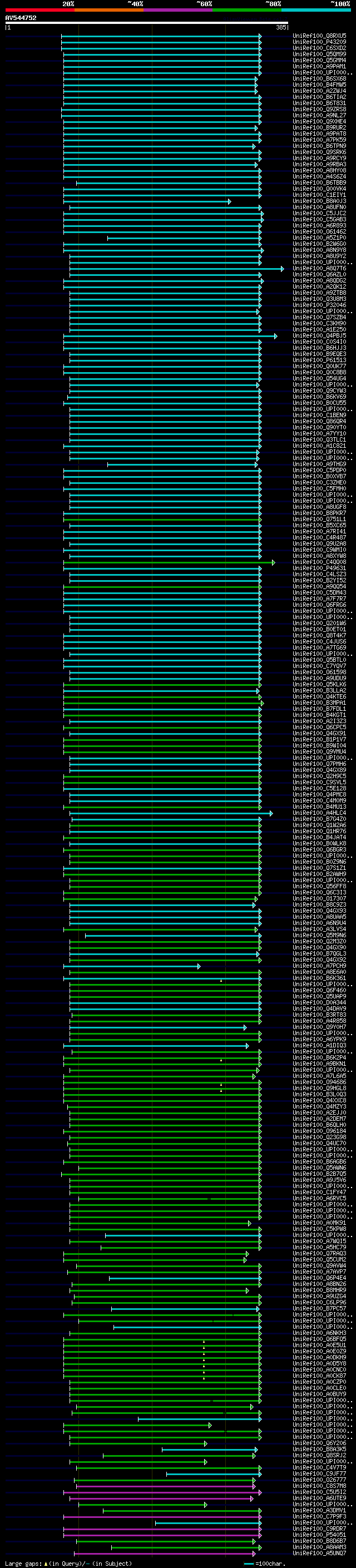Click the cyan alignment bar for UniRef100_B8A3K5
This screenshot has width=356, height=1568.
pyautogui.click(x=210, y=1450)
